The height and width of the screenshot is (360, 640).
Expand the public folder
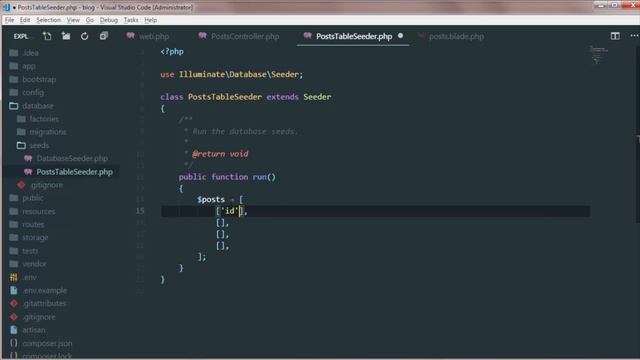[x=33, y=198]
